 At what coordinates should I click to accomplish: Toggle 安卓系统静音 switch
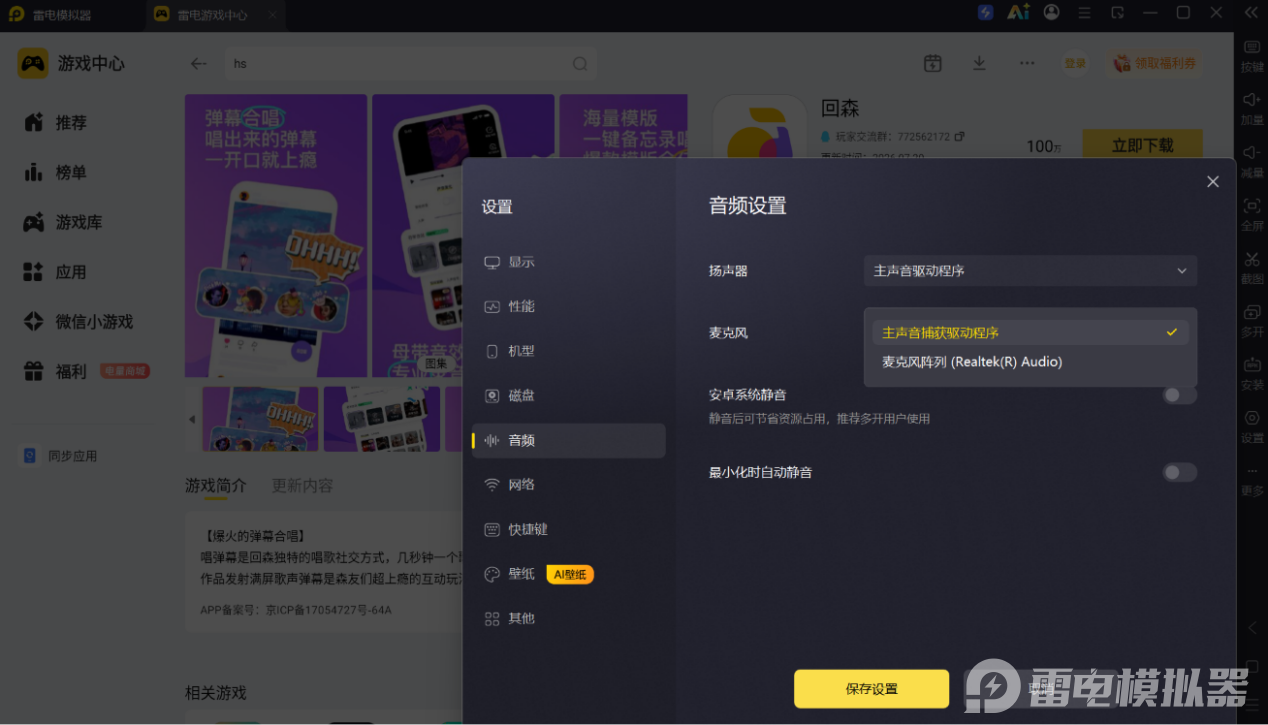click(x=1179, y=395)
